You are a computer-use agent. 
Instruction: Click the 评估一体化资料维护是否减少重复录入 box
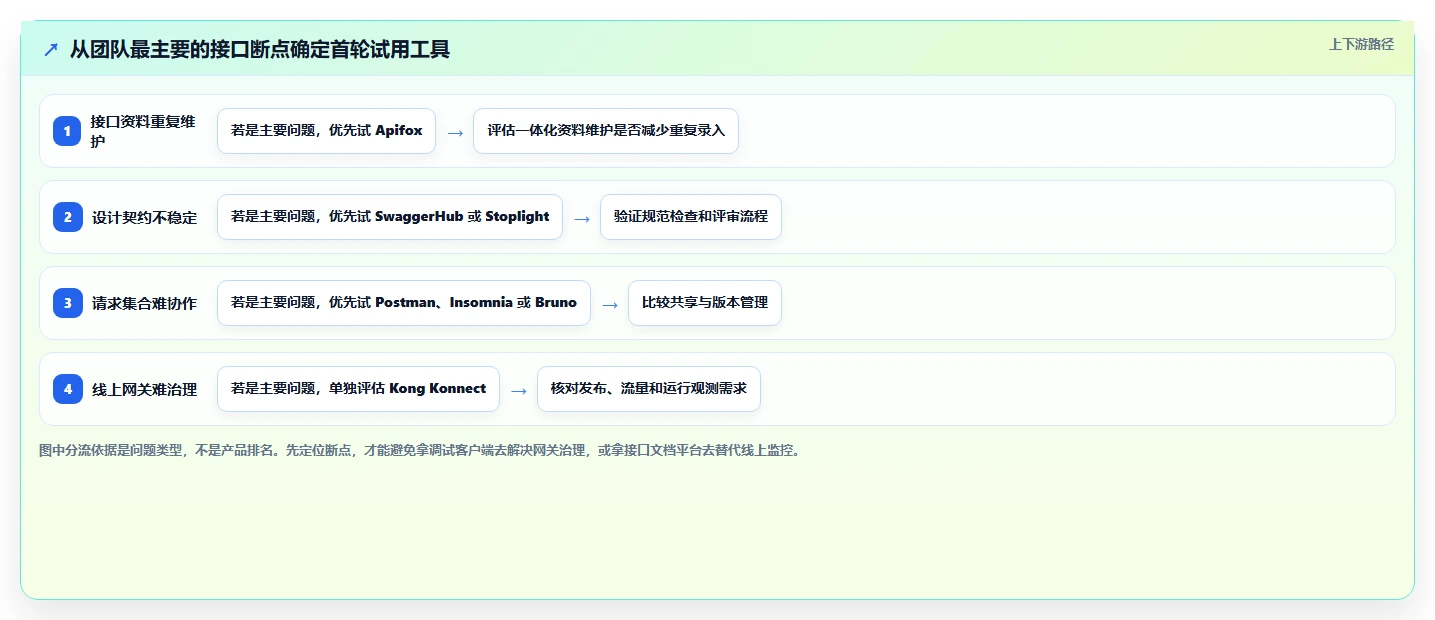coord(606,131)
